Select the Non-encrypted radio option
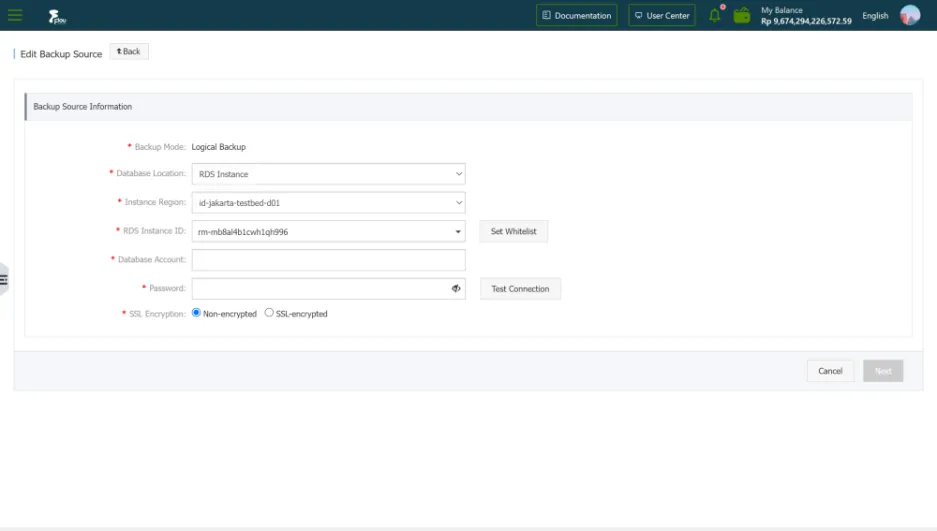The width and height of the screenshot is (937, 531). [196, 312]
